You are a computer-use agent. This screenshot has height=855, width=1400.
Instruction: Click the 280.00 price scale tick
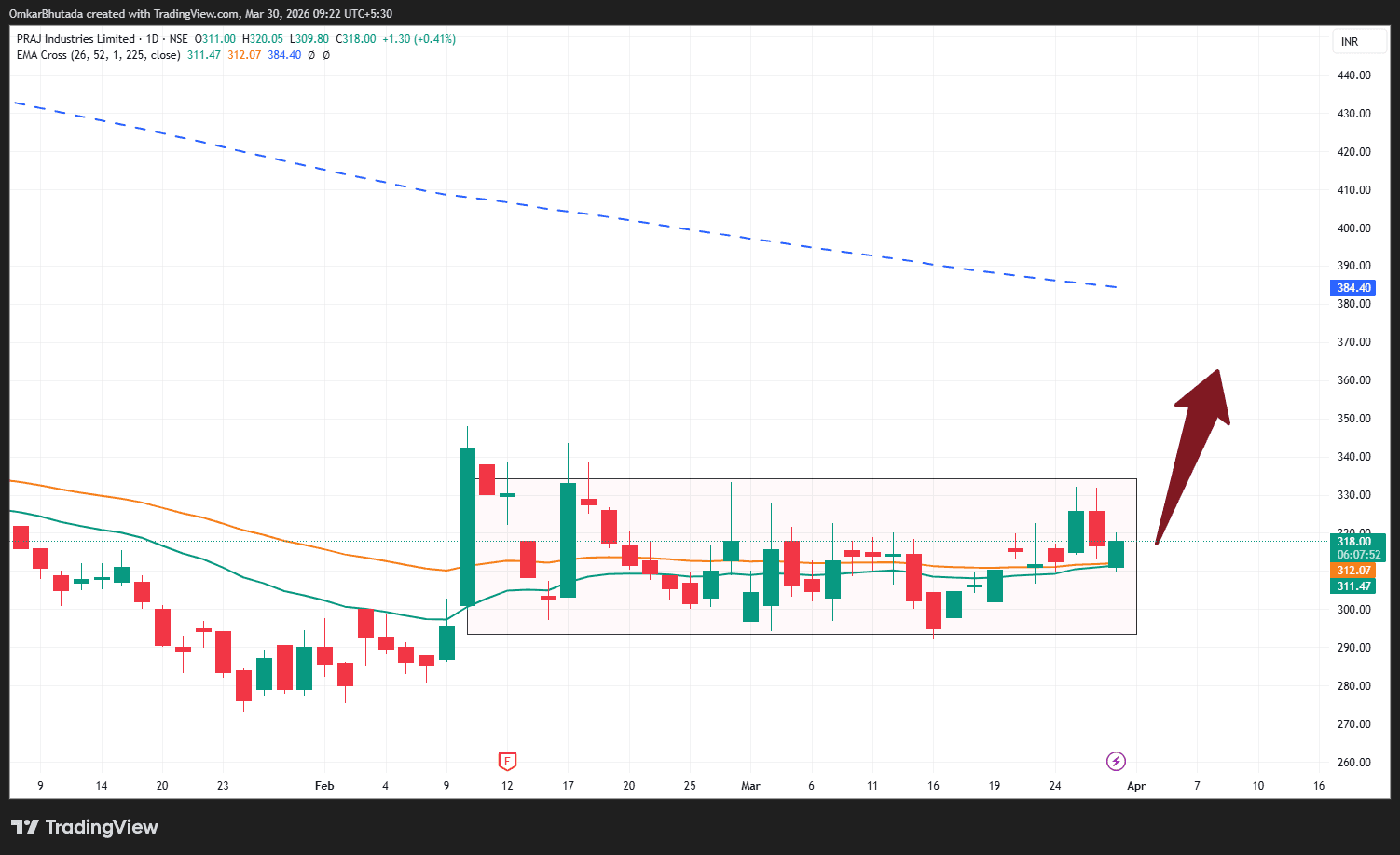click(1353, 686)
